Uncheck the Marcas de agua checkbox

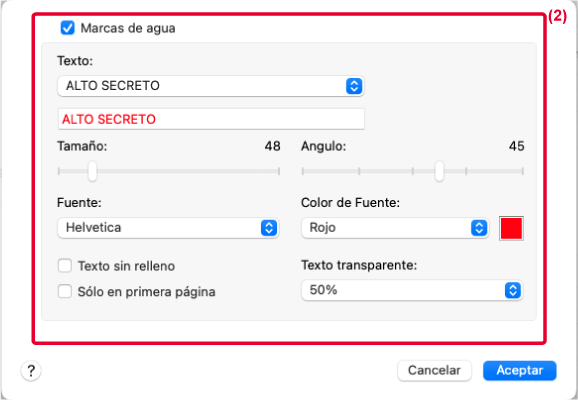(68, 28)
